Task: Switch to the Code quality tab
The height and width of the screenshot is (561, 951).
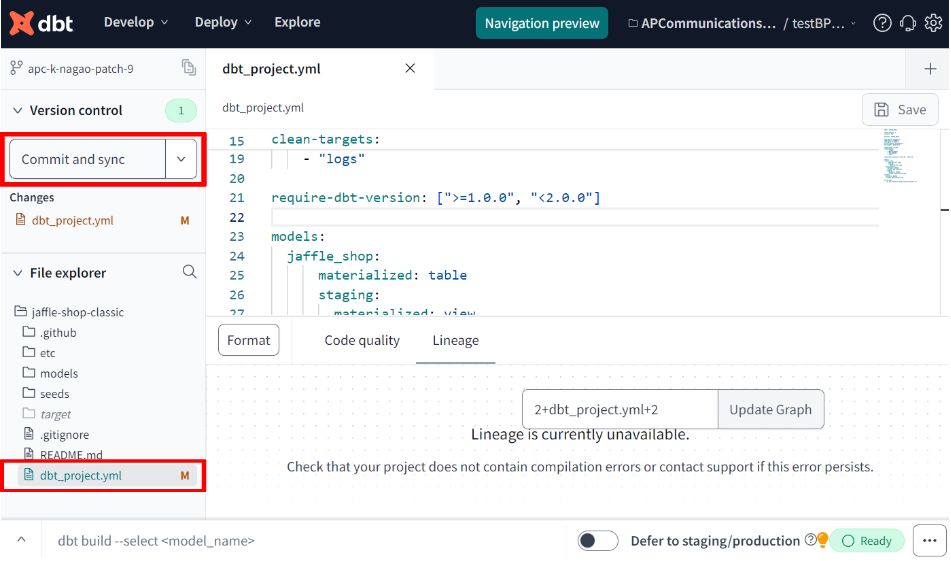Action: 362,340
